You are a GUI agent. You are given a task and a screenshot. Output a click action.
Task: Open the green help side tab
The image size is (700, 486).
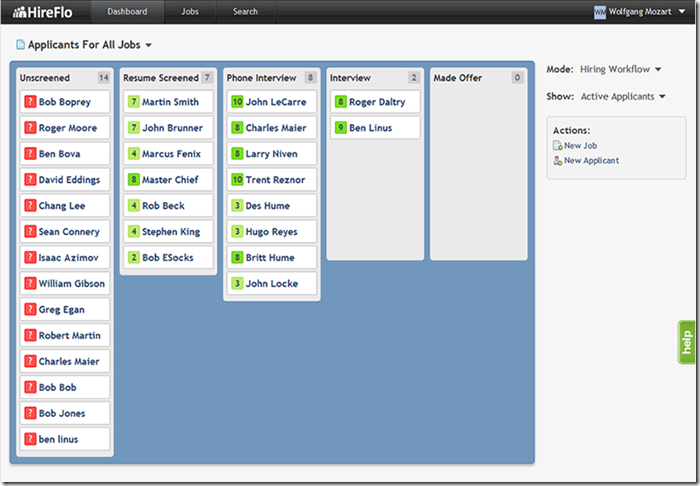pyautogui.click(x=687, y=342)
